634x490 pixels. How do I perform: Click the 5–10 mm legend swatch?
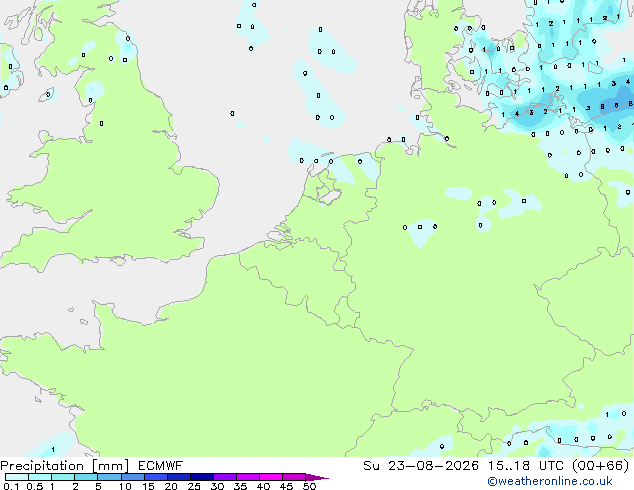(109, 477)
